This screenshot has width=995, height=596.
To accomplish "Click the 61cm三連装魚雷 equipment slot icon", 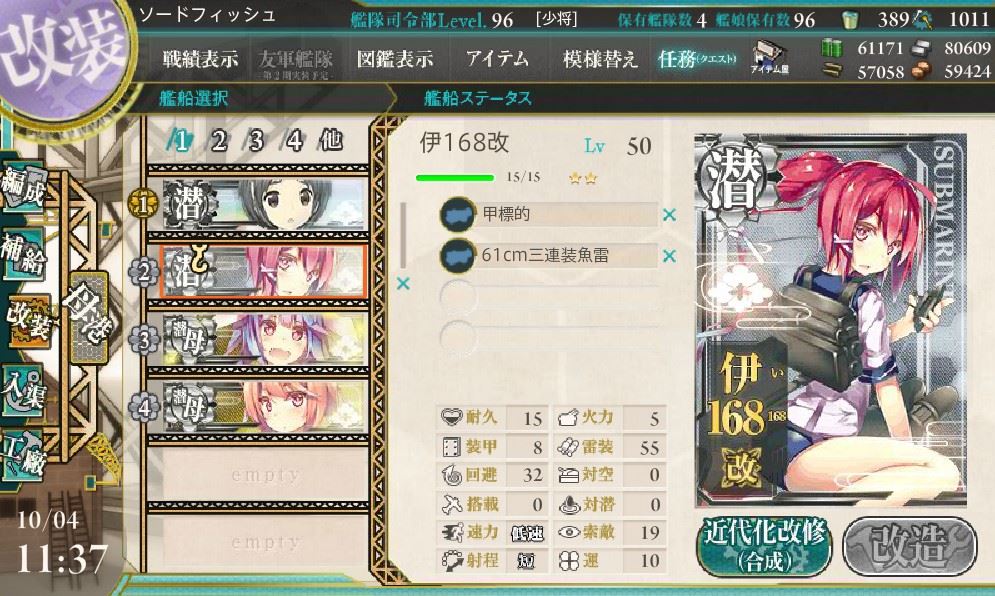I will 458,256.
